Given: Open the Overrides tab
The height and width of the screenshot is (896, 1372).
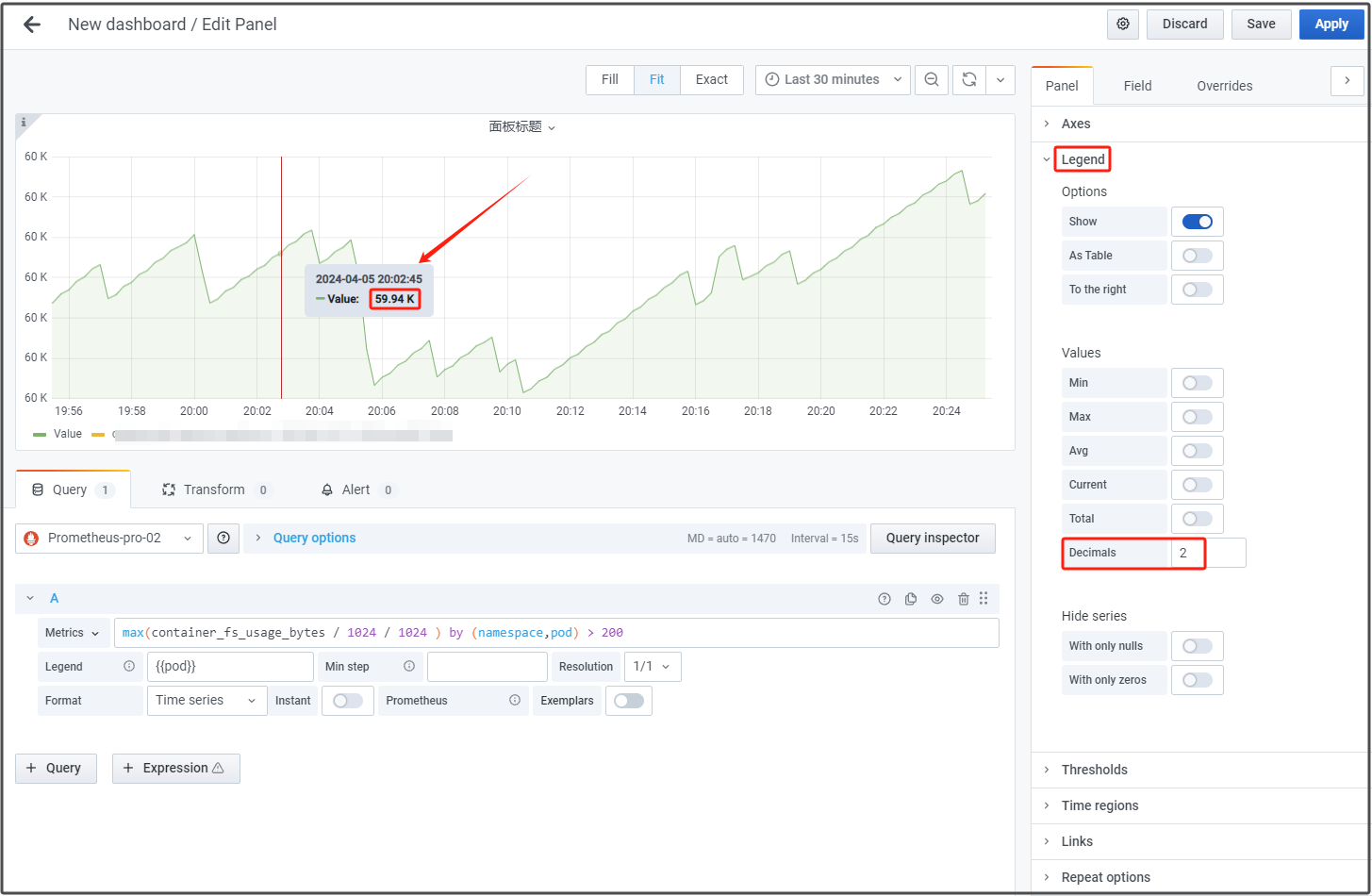Looking at the screenshot, I should coord(1224,86).
